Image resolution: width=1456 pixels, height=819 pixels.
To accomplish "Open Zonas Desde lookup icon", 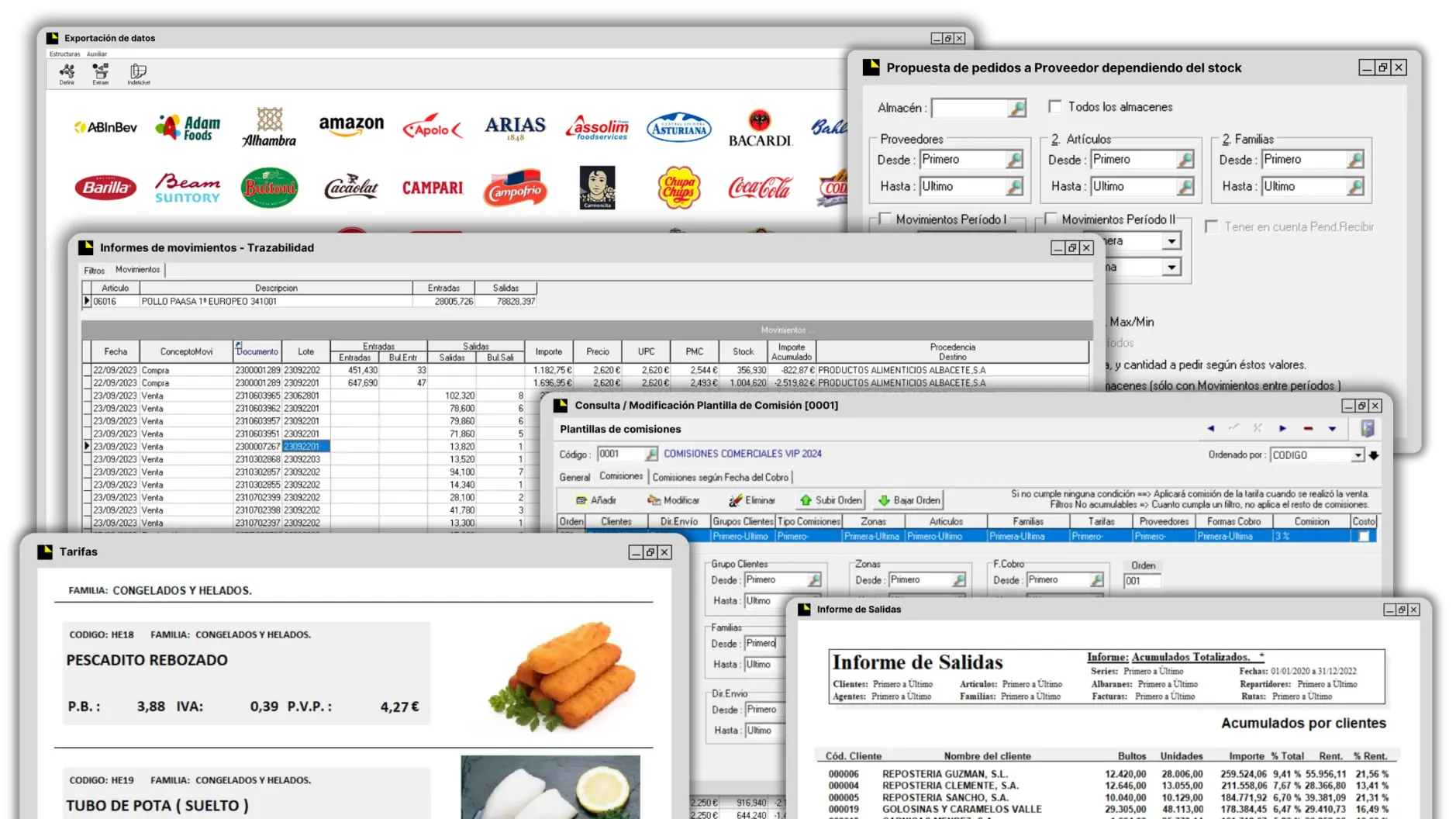I will click(x=958, y=580).
